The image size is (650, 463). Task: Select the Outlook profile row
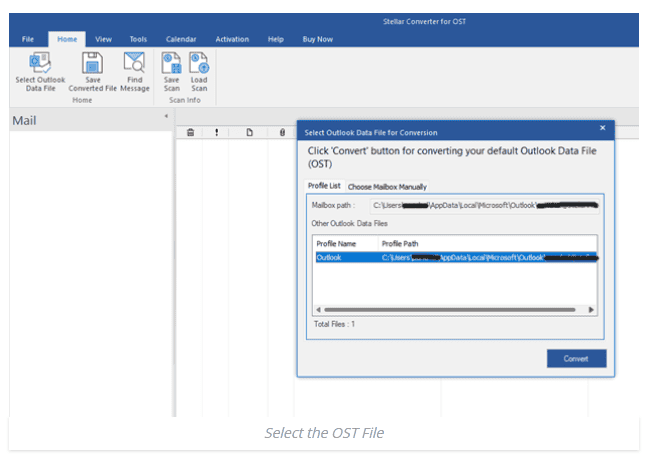click(455, 257)
